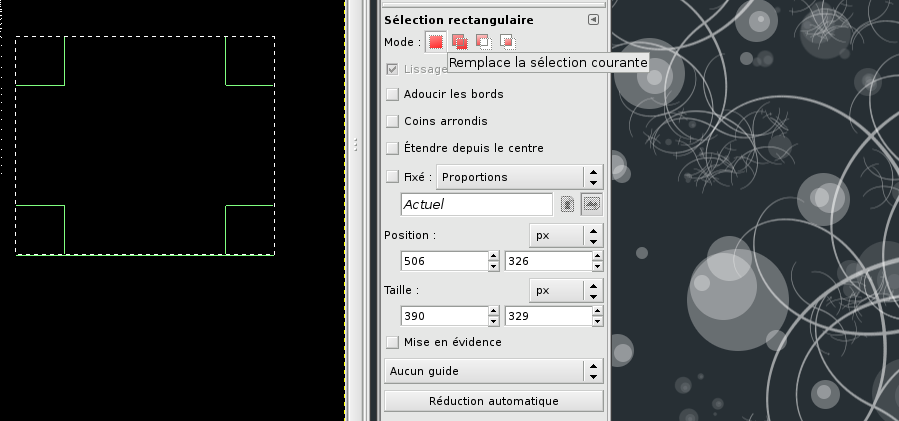The width and height of the screenshot is (899, 421).
Task: Select the replace current selection mode icon
Action: point(435,42)
